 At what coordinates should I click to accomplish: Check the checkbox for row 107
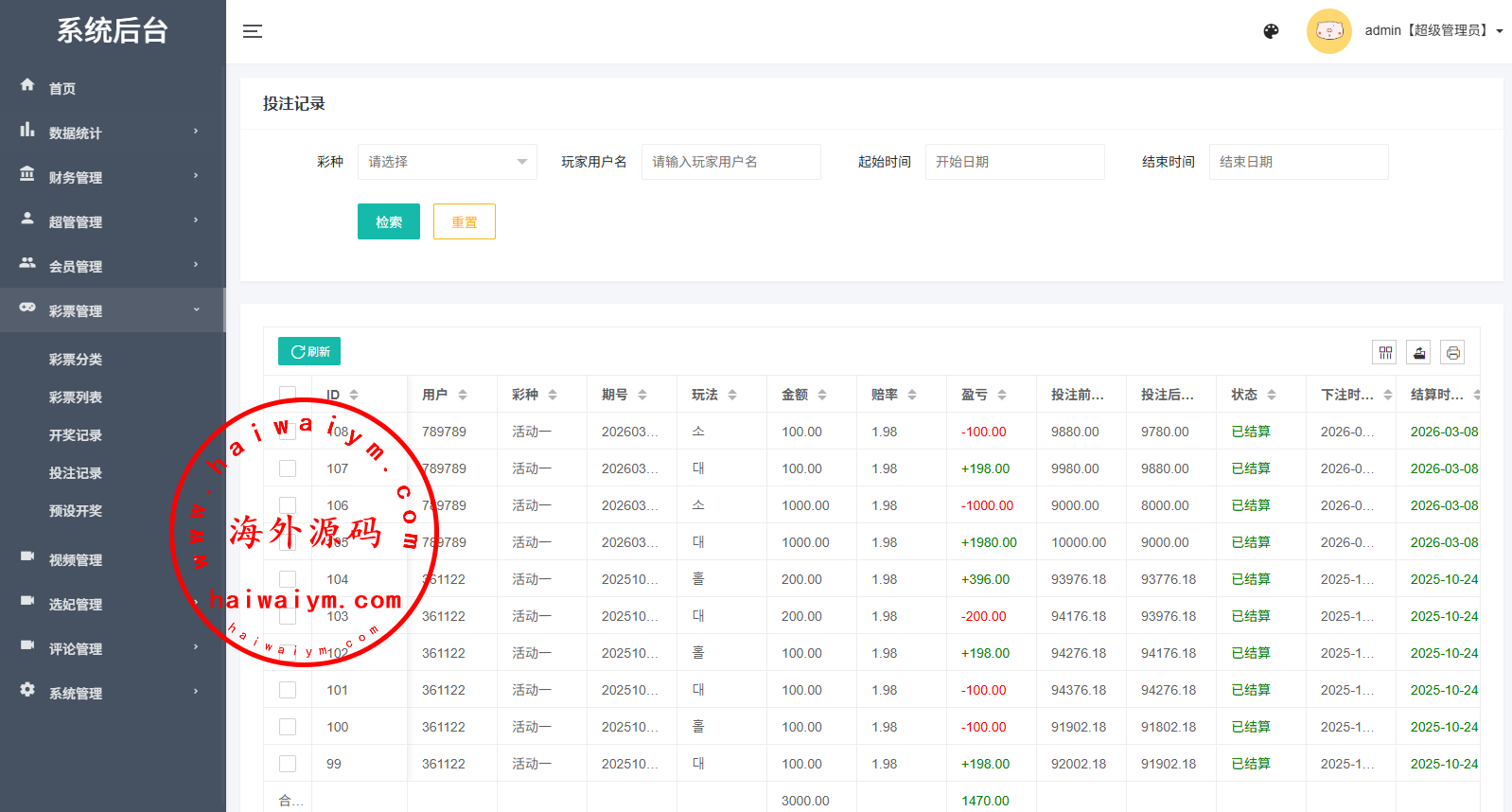click(288, 468)
